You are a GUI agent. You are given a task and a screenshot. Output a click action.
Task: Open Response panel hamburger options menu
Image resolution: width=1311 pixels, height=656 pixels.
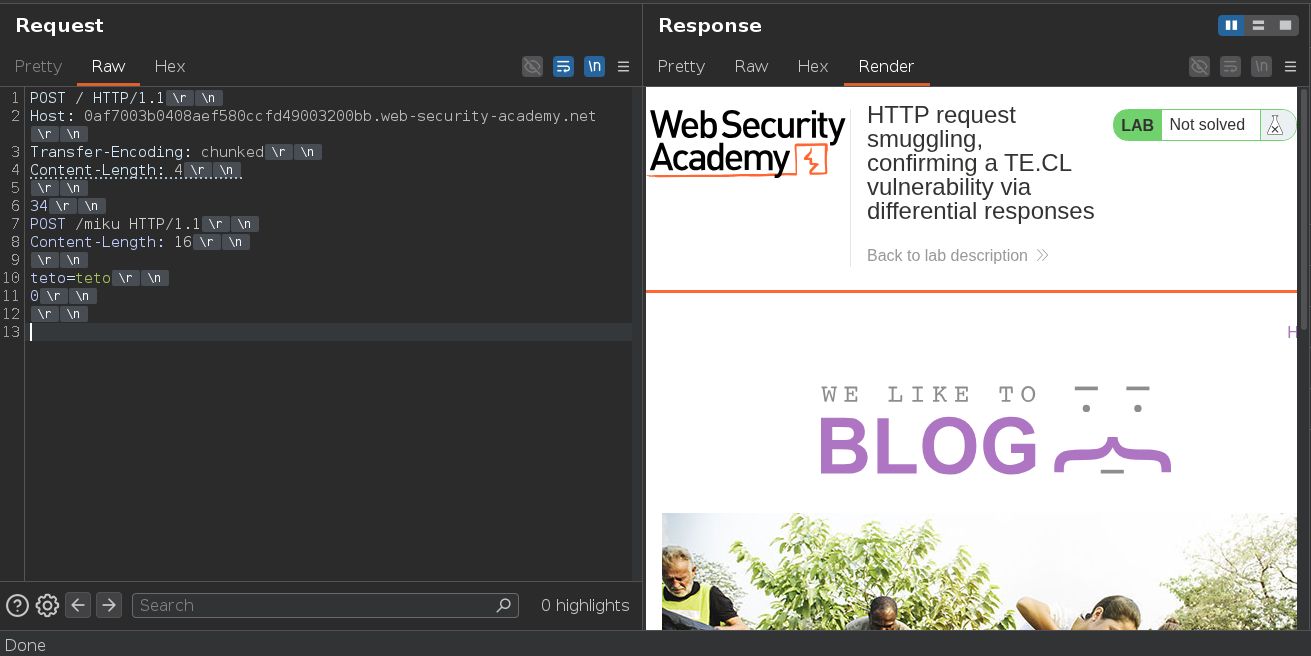pos(1290,66)
